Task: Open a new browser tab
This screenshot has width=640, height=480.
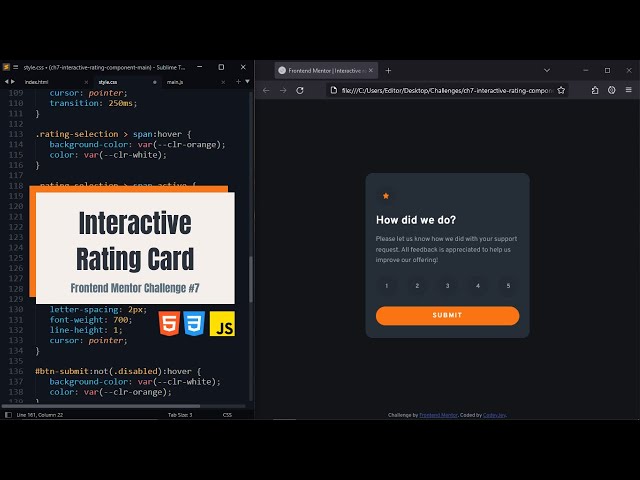Action: [x=388, y=71]
